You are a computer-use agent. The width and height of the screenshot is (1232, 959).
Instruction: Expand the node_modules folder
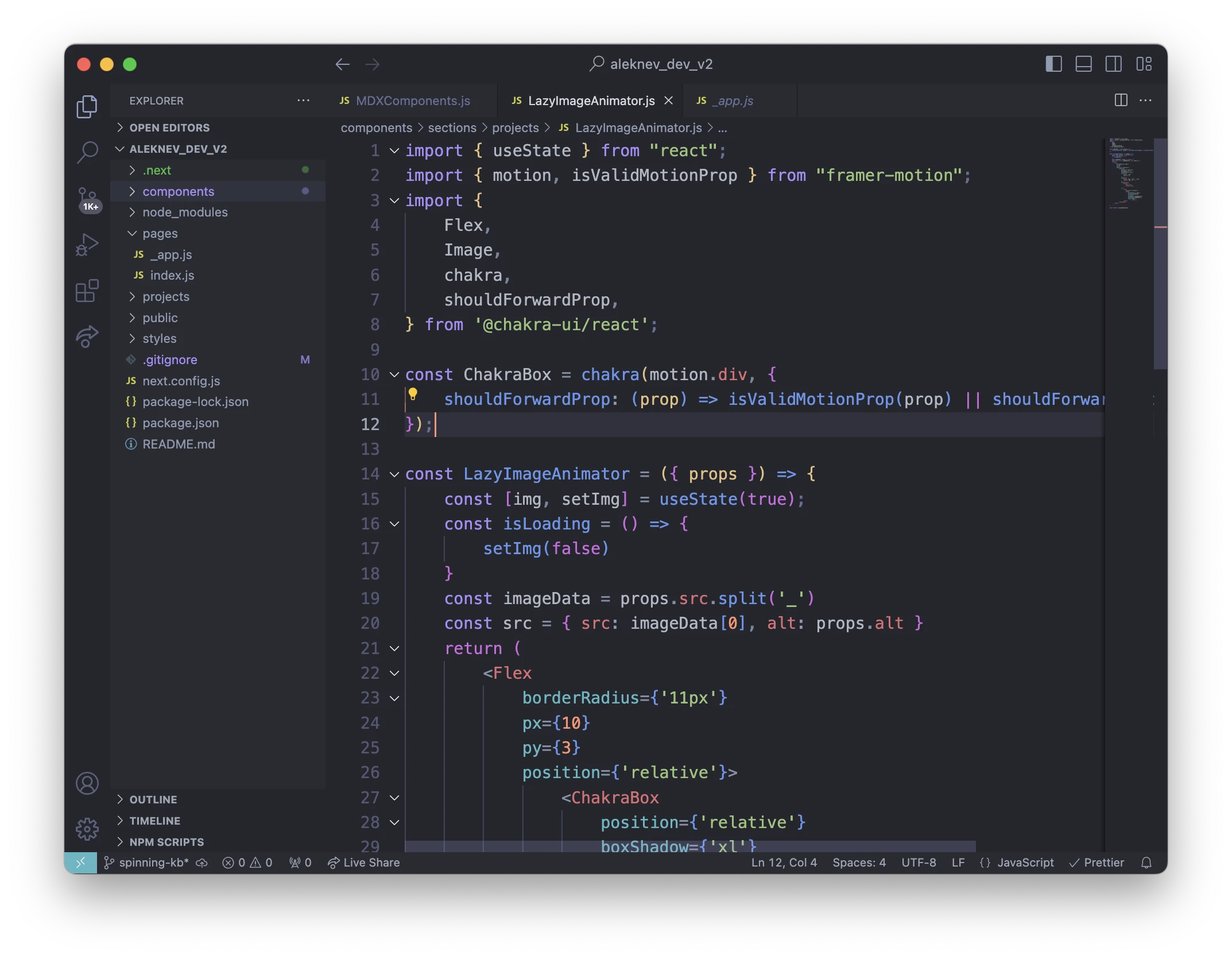pyautogui.click(x=185, y=212)
